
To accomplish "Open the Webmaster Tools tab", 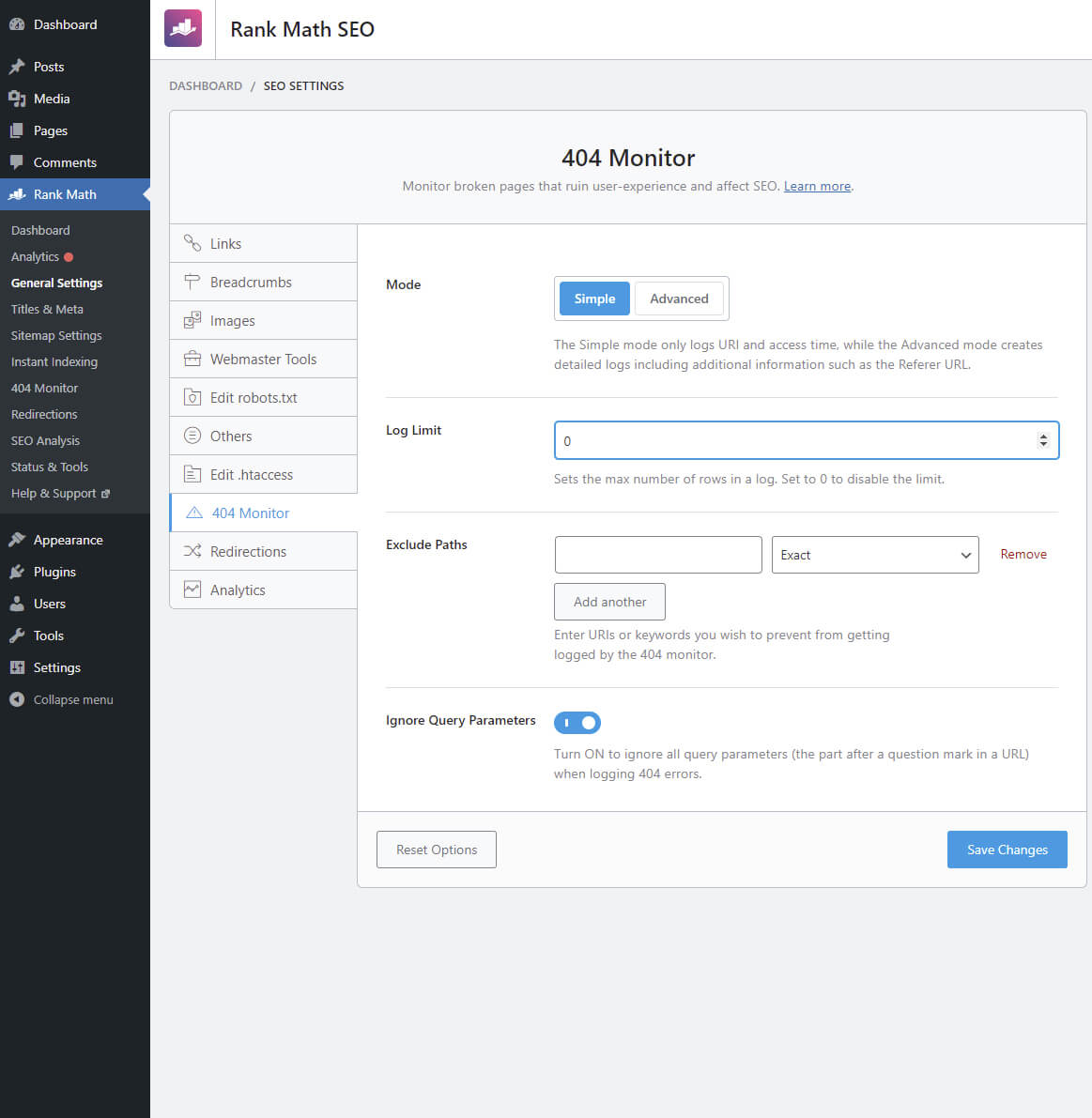I will point(263,359).
